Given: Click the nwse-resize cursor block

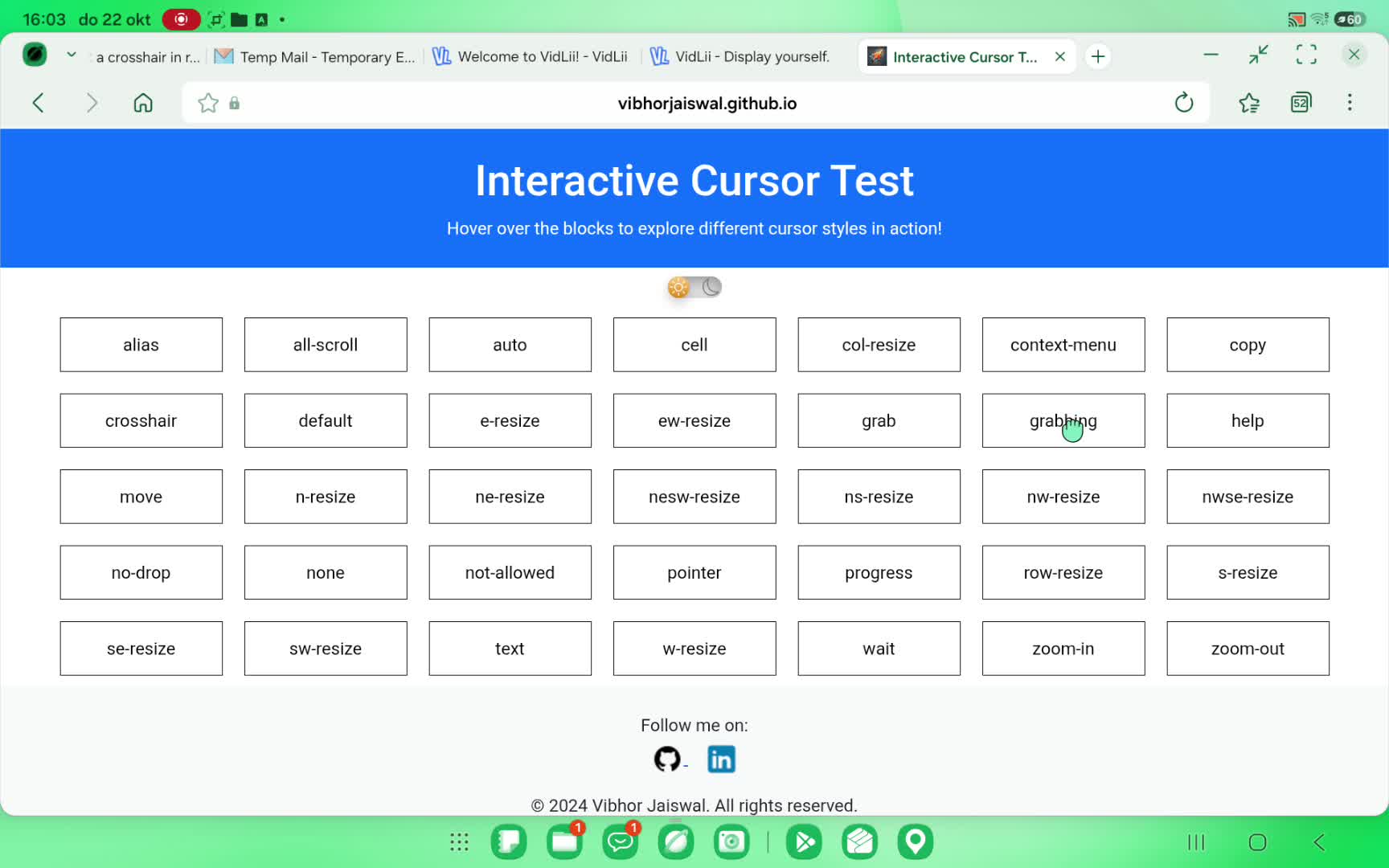Looking at the screenshot, I should point(1248,497).
